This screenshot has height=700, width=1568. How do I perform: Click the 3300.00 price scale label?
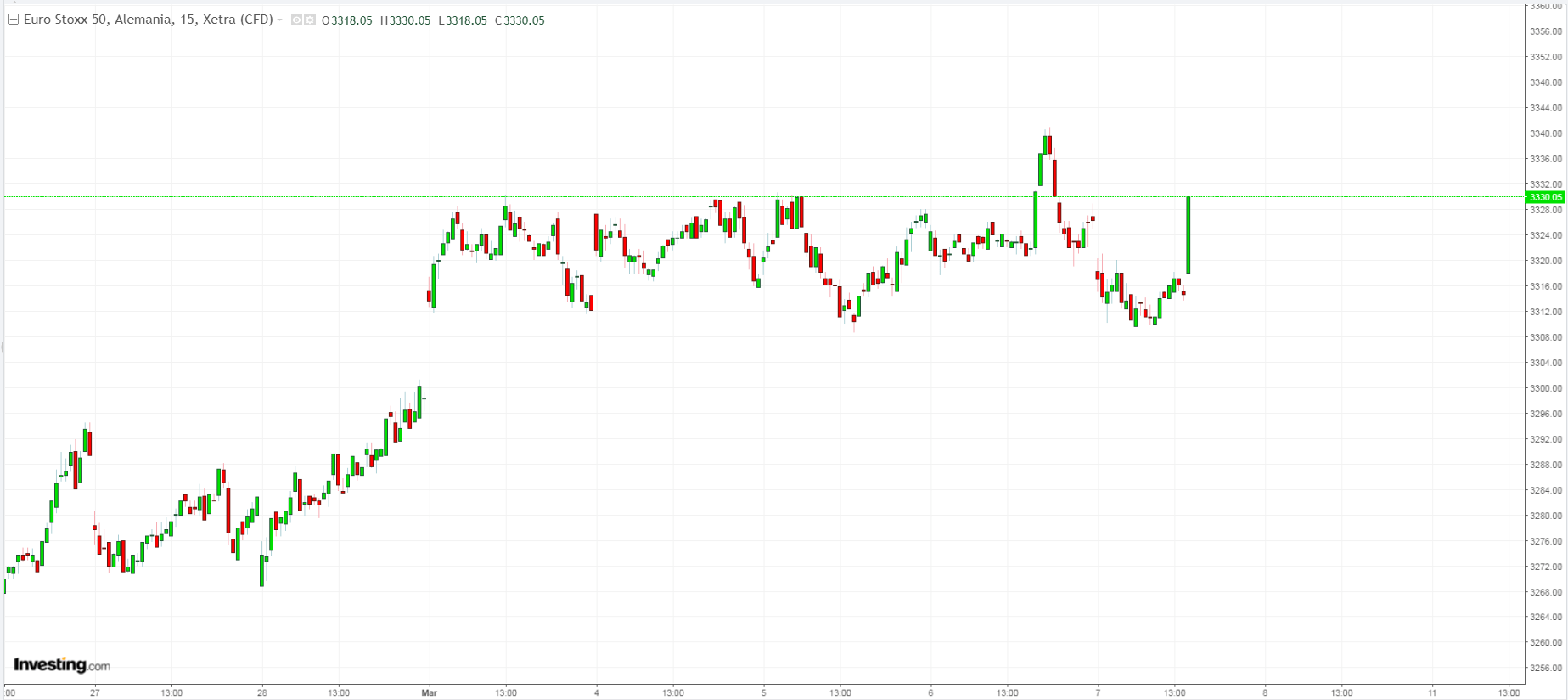1545,388
